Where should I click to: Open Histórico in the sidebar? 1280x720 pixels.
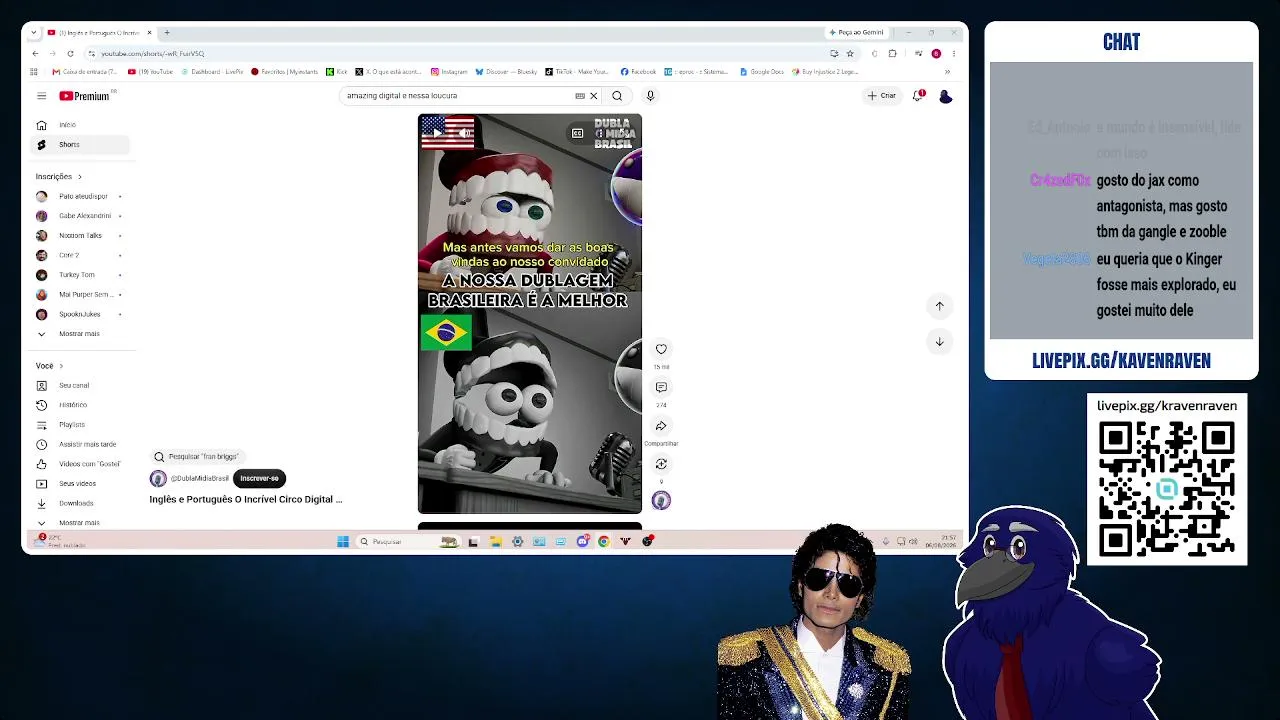[79, 405]
